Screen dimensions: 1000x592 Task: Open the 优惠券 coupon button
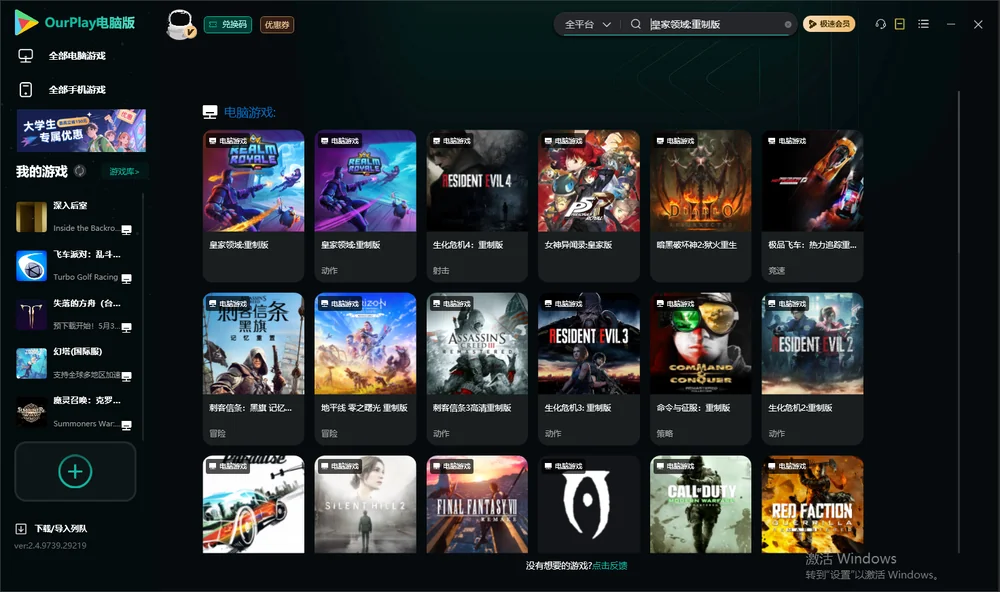(x=277, y=25)
